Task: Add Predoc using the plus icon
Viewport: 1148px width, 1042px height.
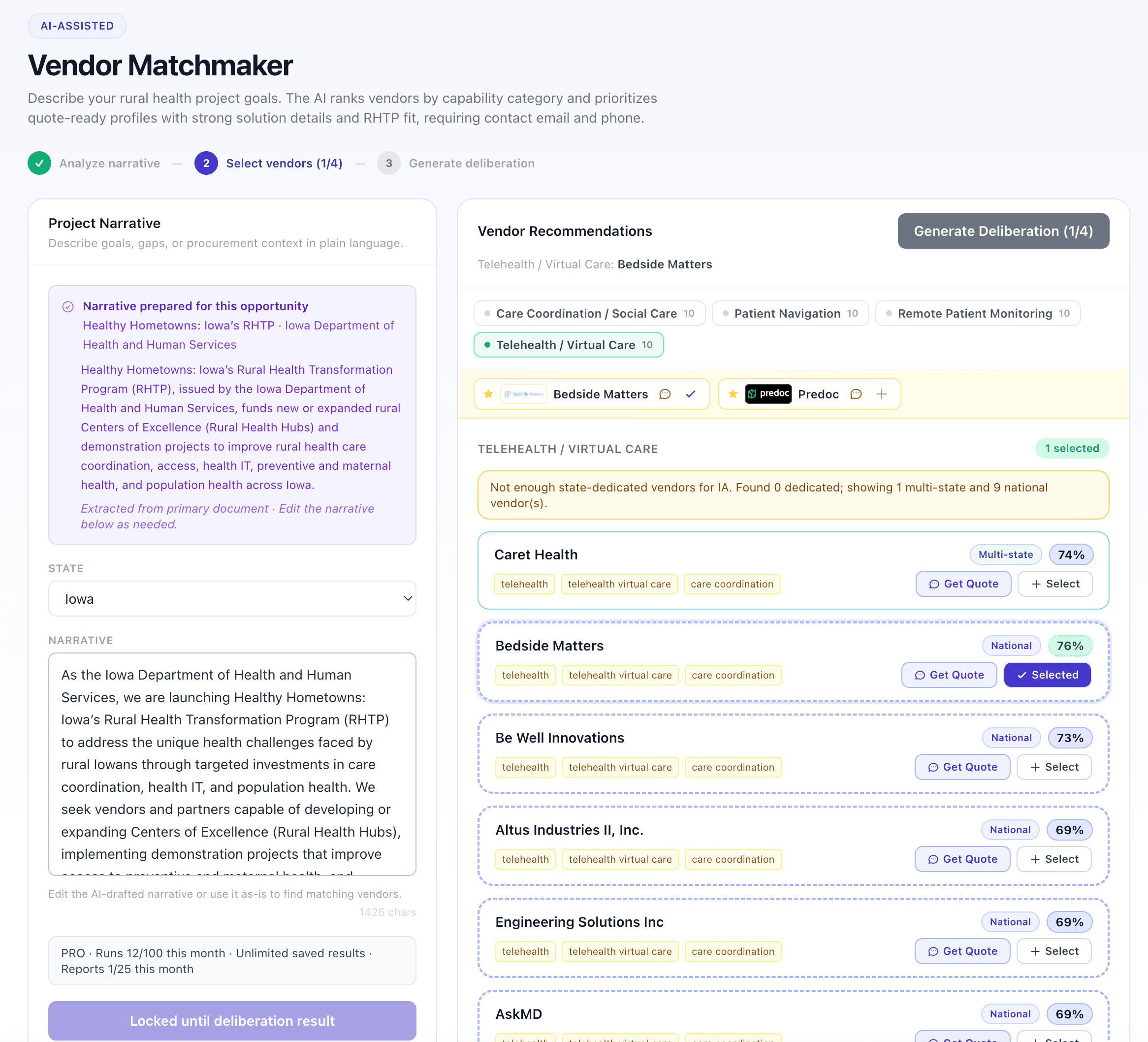Action: pyautogui.click(x=882, y=393)
